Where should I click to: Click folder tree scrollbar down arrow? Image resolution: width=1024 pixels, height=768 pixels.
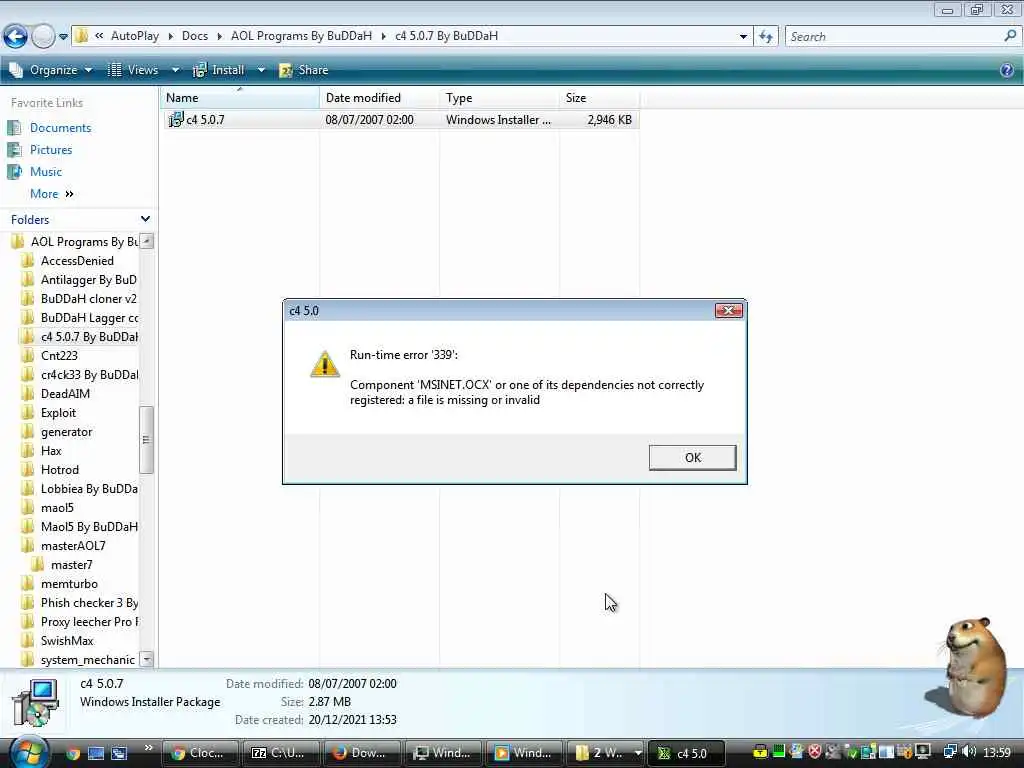(x=147, y=659)
